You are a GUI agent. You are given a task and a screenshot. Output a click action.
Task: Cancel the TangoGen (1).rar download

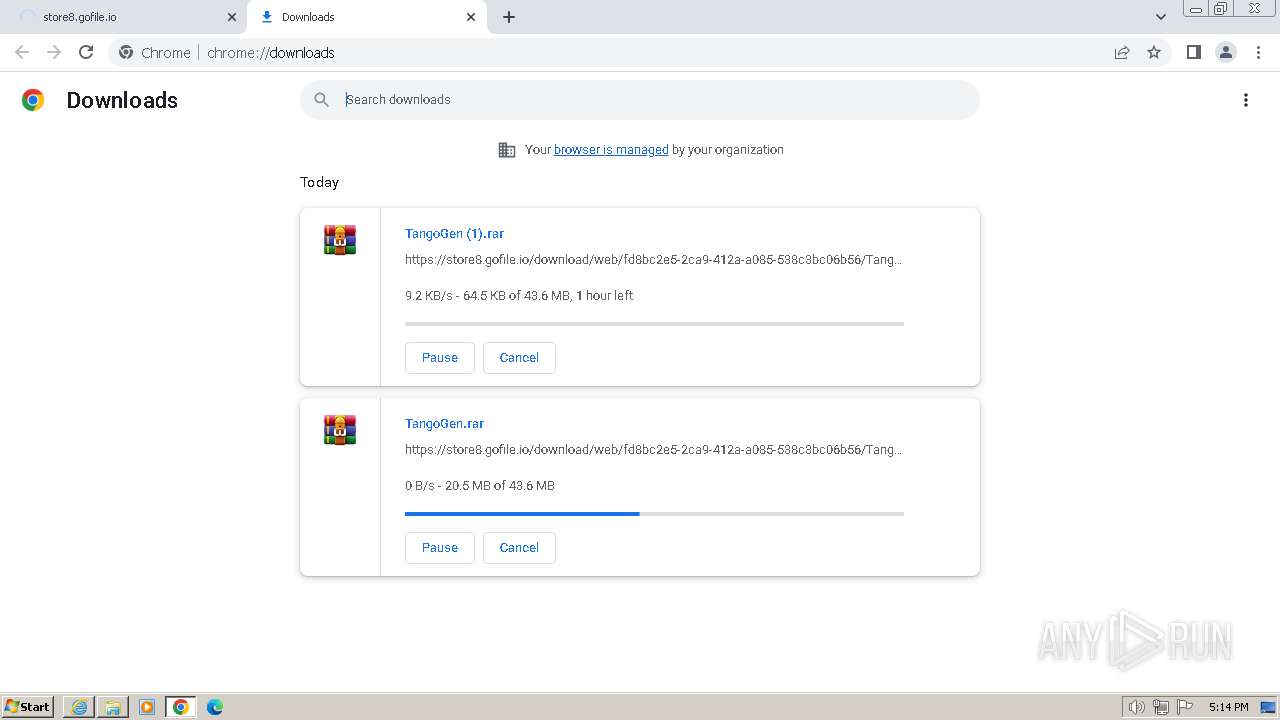pos(519,358)
